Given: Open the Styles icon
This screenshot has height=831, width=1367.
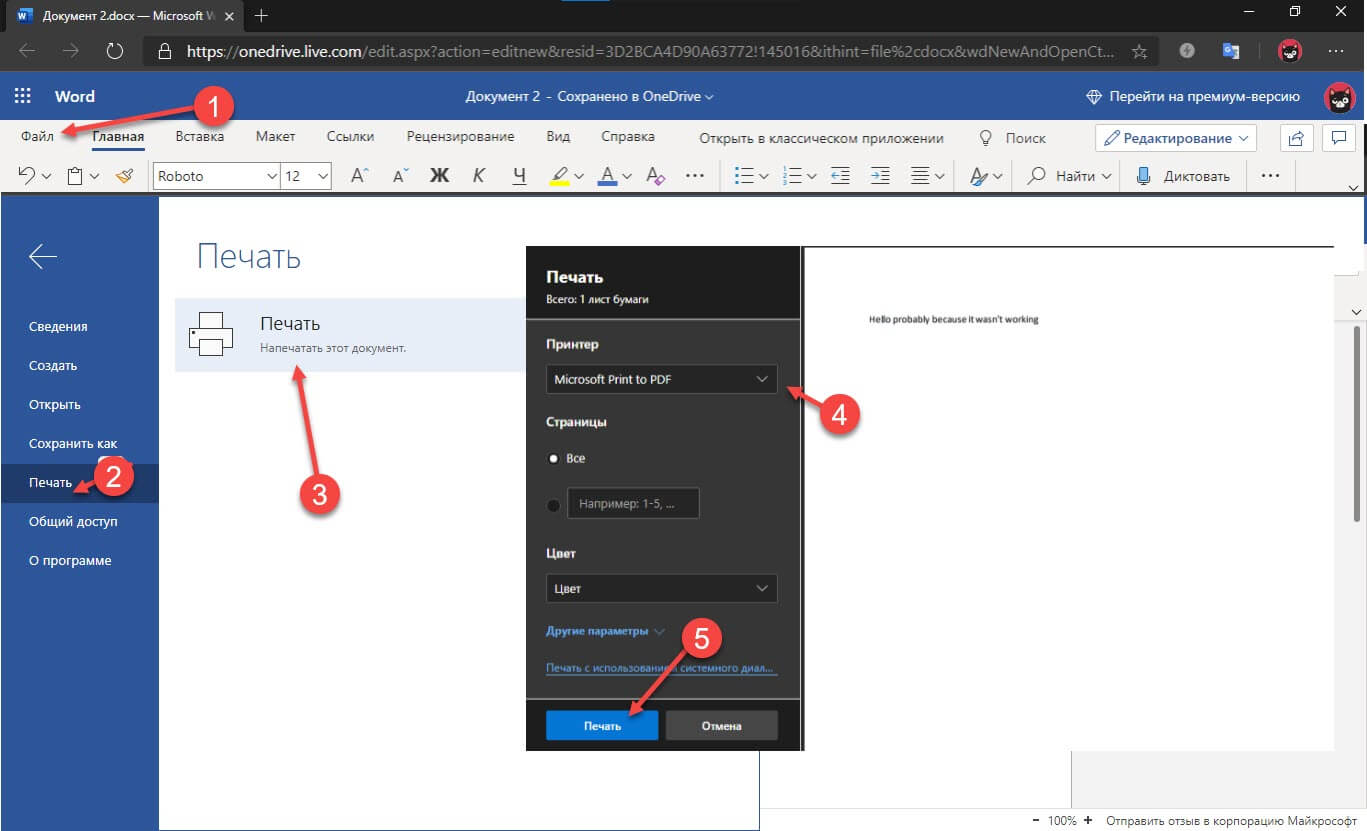Looking at the screenshot, I should pos(979,176).
